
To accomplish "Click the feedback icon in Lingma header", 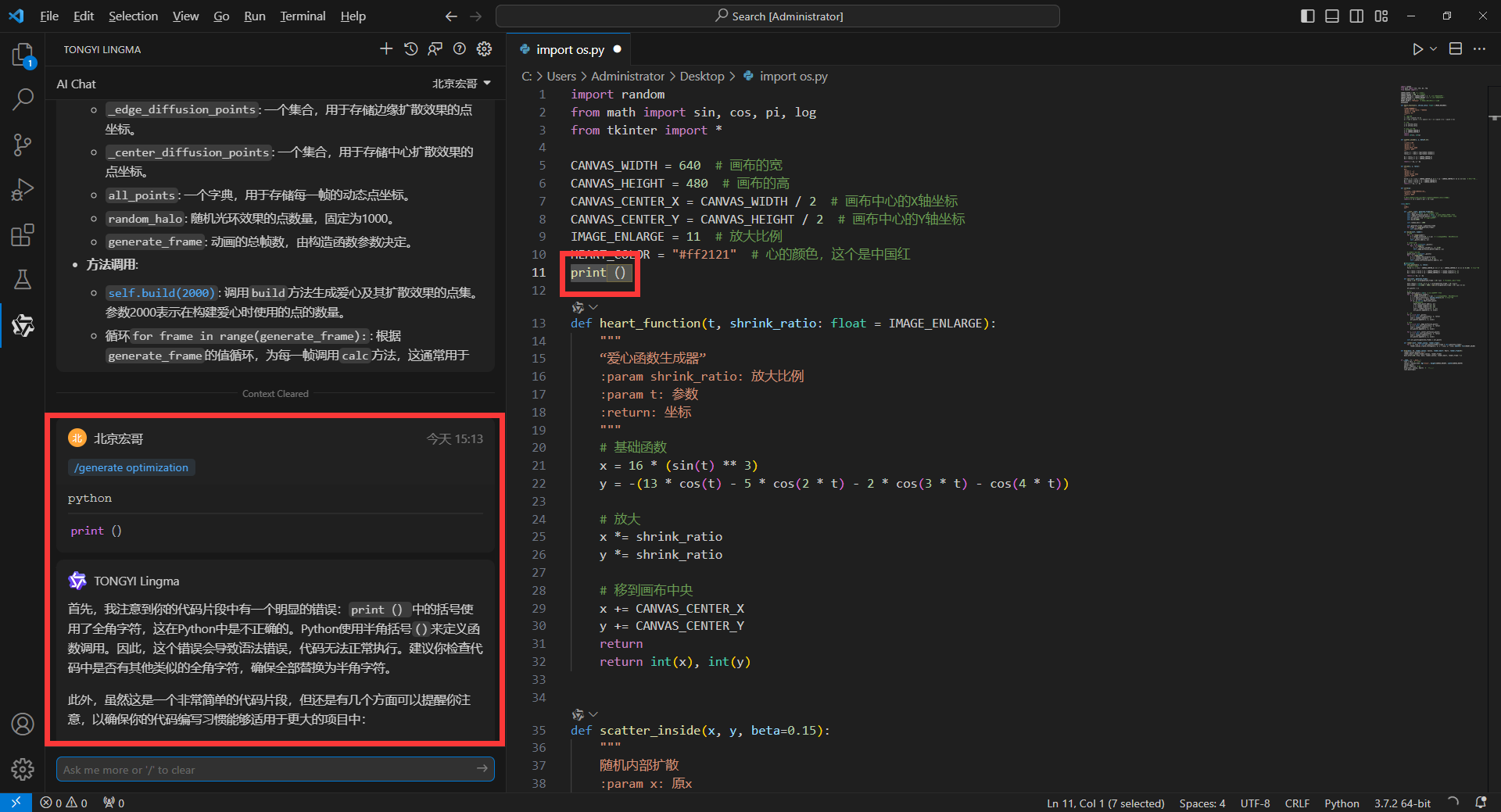I will click(435, 49).
